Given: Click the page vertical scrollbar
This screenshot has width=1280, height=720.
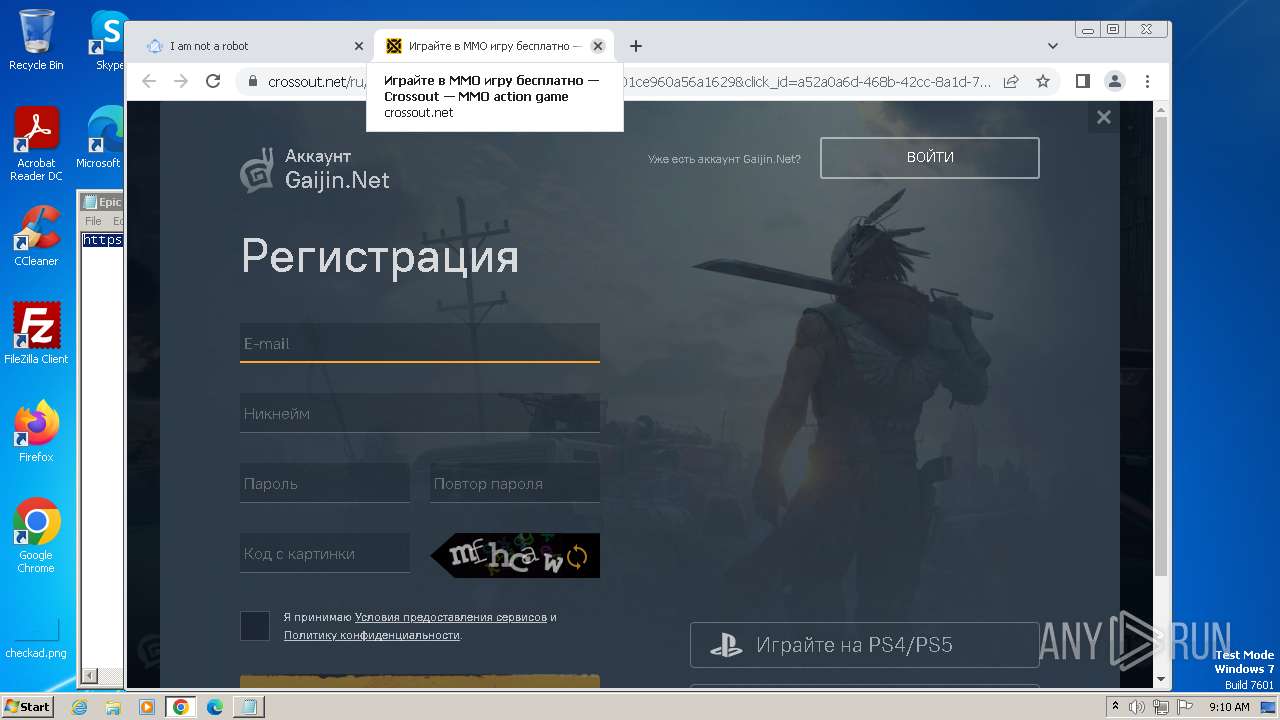Looking at the screenshot, I should [1161, 345].
